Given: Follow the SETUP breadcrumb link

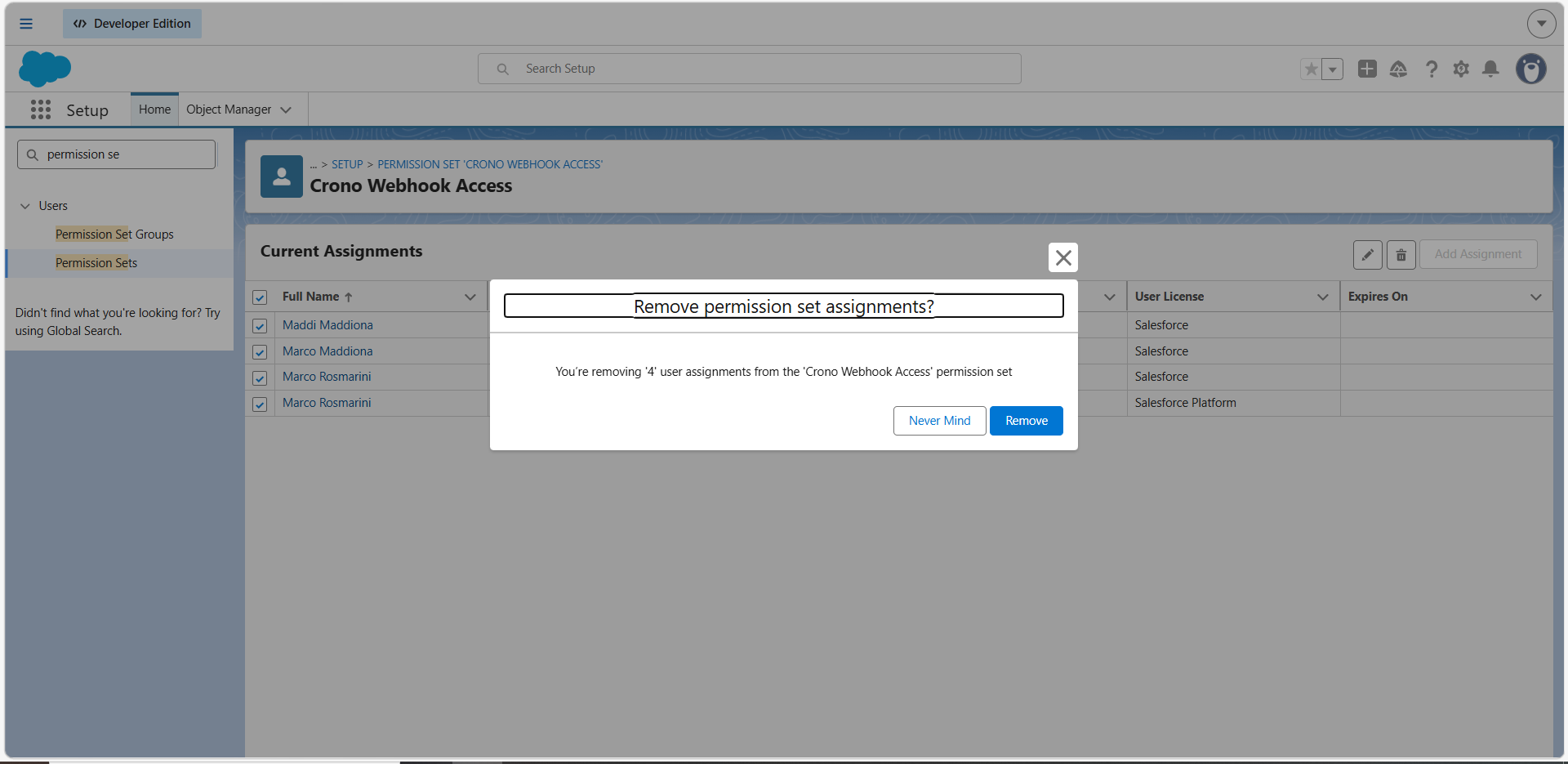Looking at the screenshot, I should 347,164.
